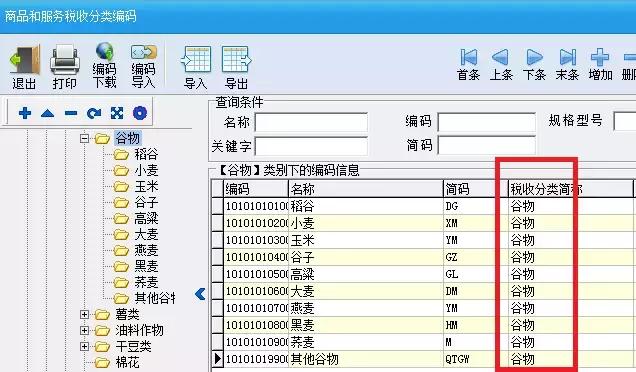
Task: Click the DG 简码 cell
Action: (476, 206)
